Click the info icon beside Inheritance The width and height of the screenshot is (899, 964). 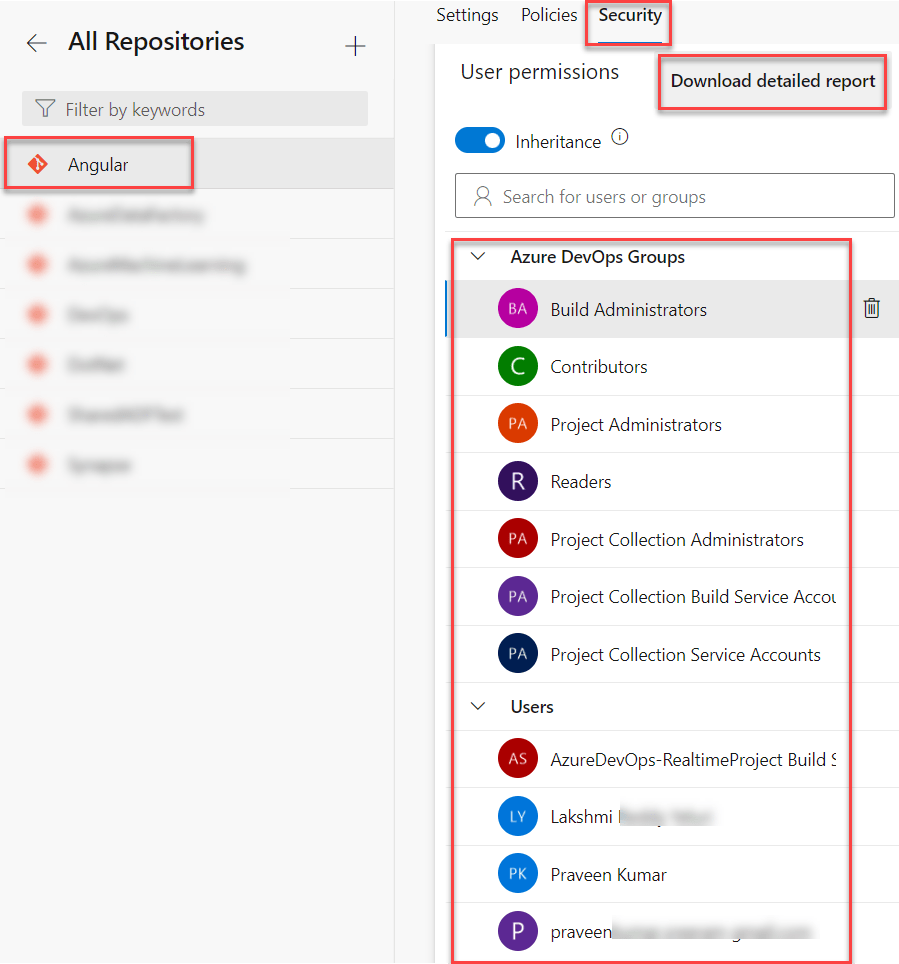point(620,136)
